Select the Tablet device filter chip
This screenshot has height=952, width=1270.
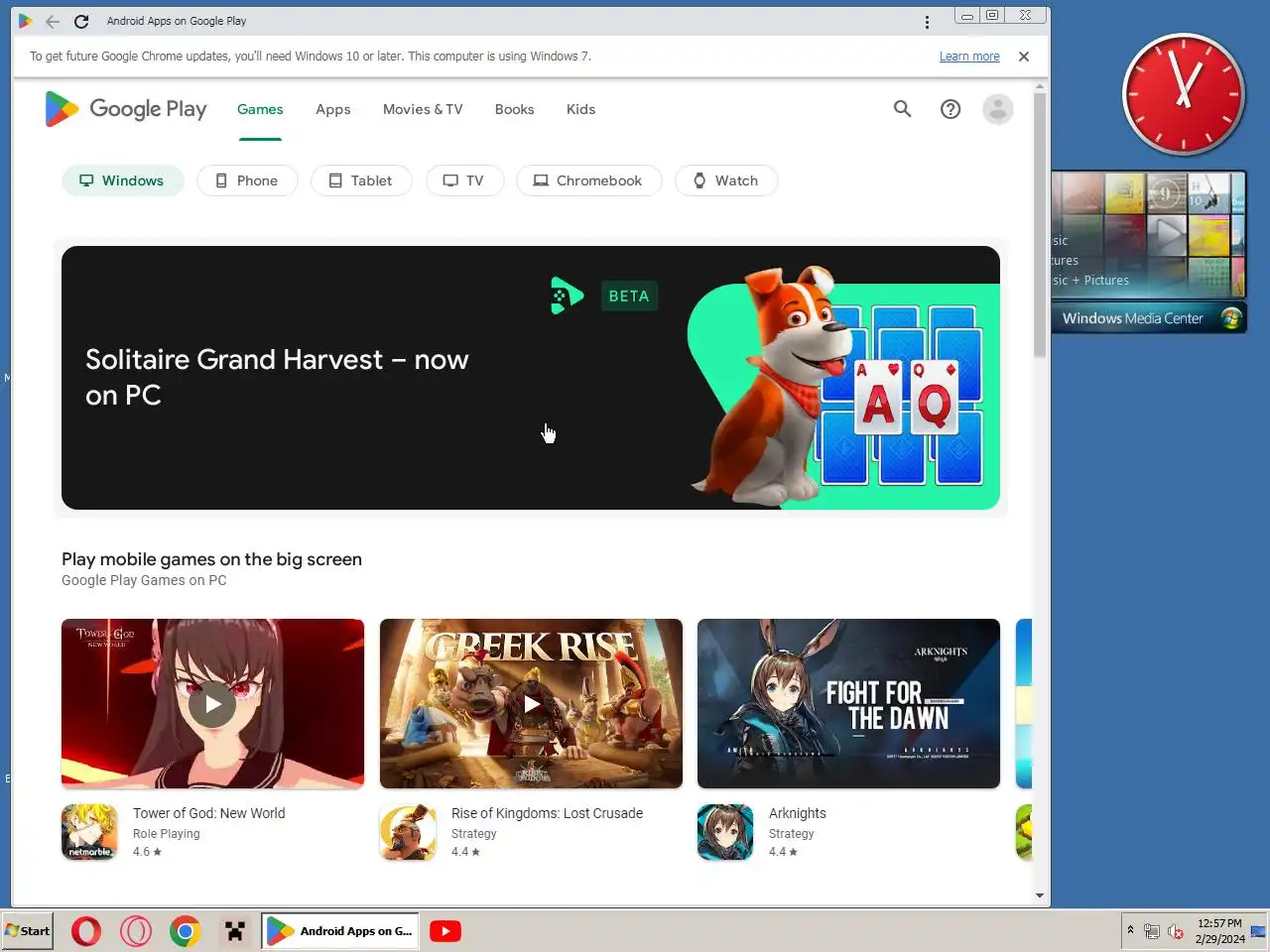point(361,180)
